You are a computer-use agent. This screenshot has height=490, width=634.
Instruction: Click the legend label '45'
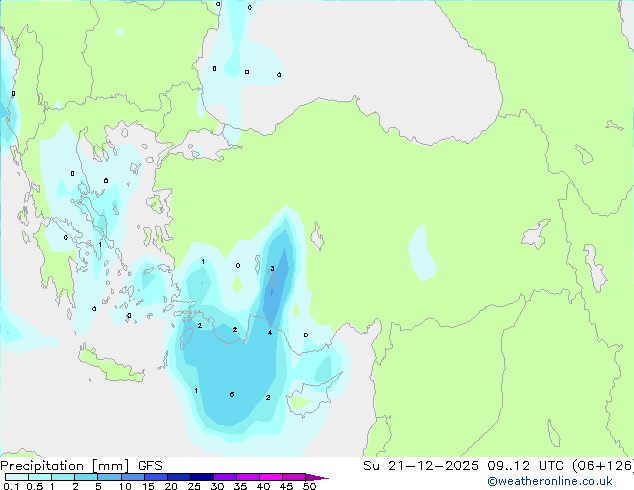pyautogui.click(x=287, y=486)
